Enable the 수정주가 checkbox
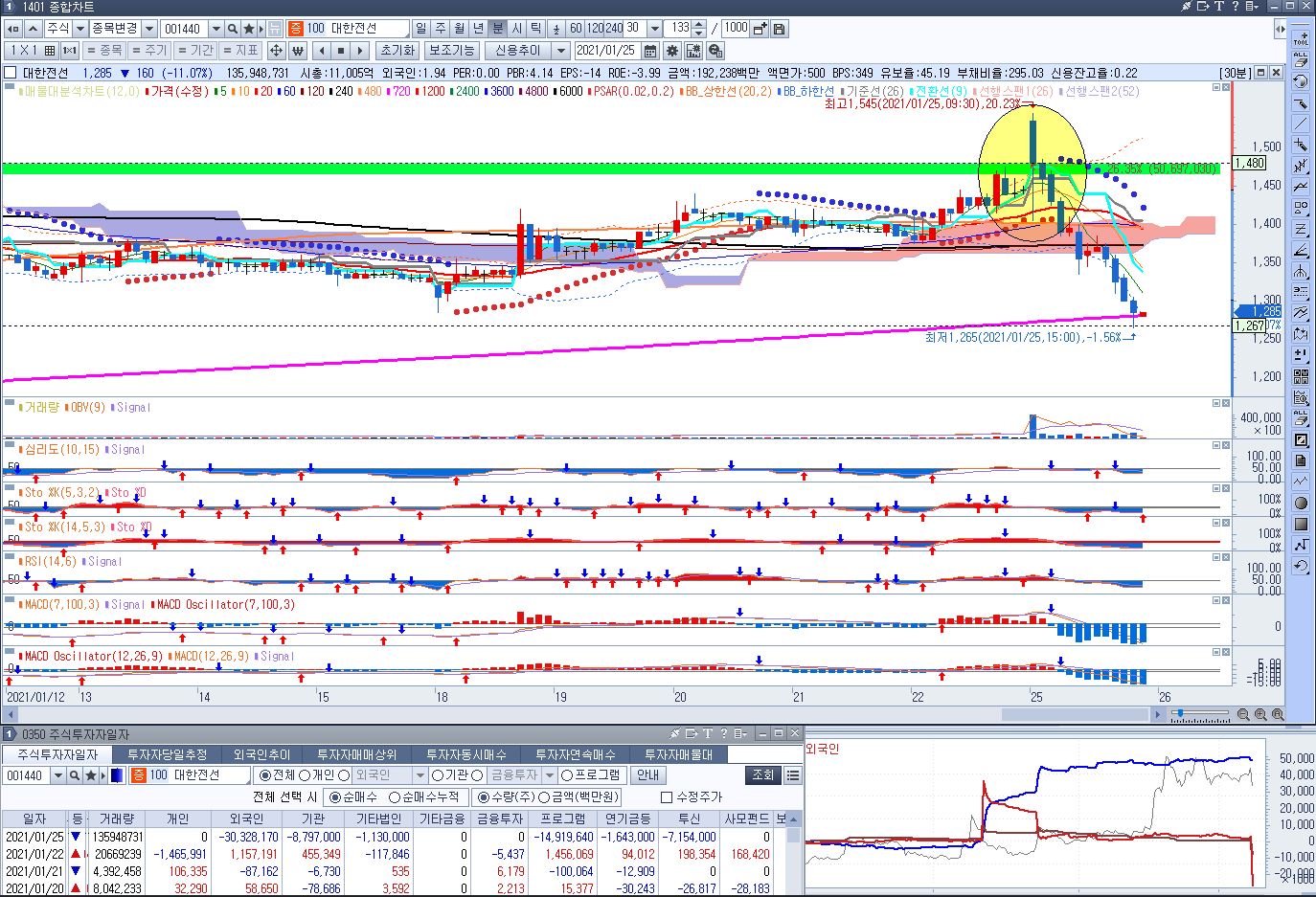Viewport: 1316px width, 897px height. [667, 797]
